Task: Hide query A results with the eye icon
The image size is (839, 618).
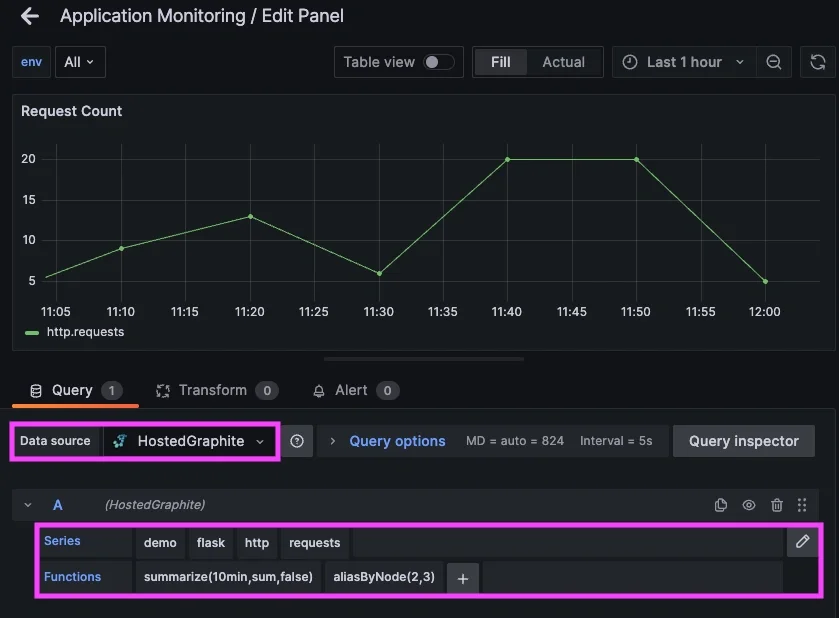Action: tap(749, 505)
